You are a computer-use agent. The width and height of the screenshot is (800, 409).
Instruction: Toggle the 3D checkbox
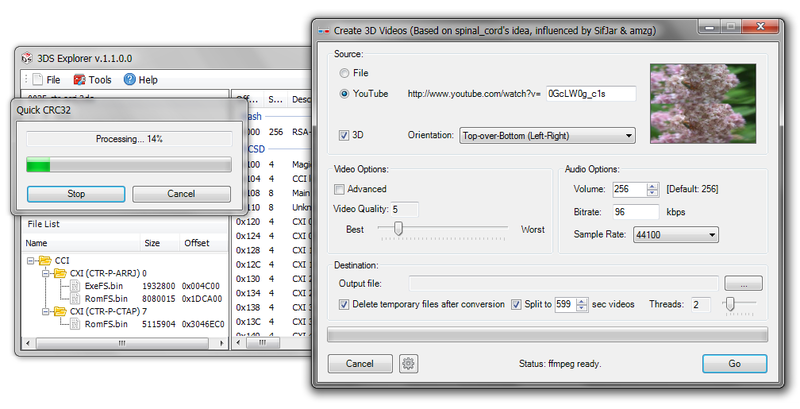[x=346, y=135]
